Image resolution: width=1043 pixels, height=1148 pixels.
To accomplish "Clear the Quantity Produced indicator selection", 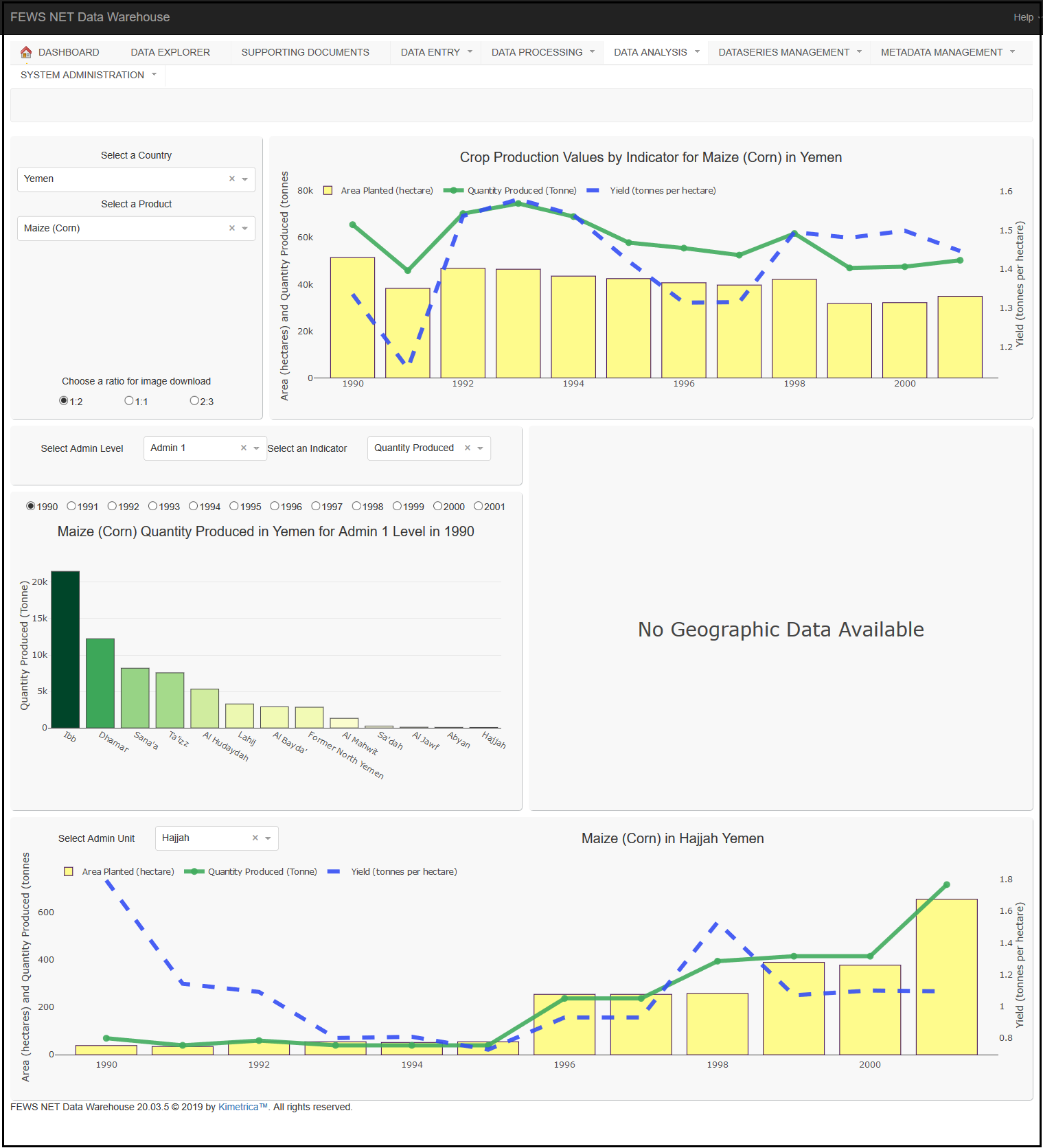I will (x=468, y=448).
